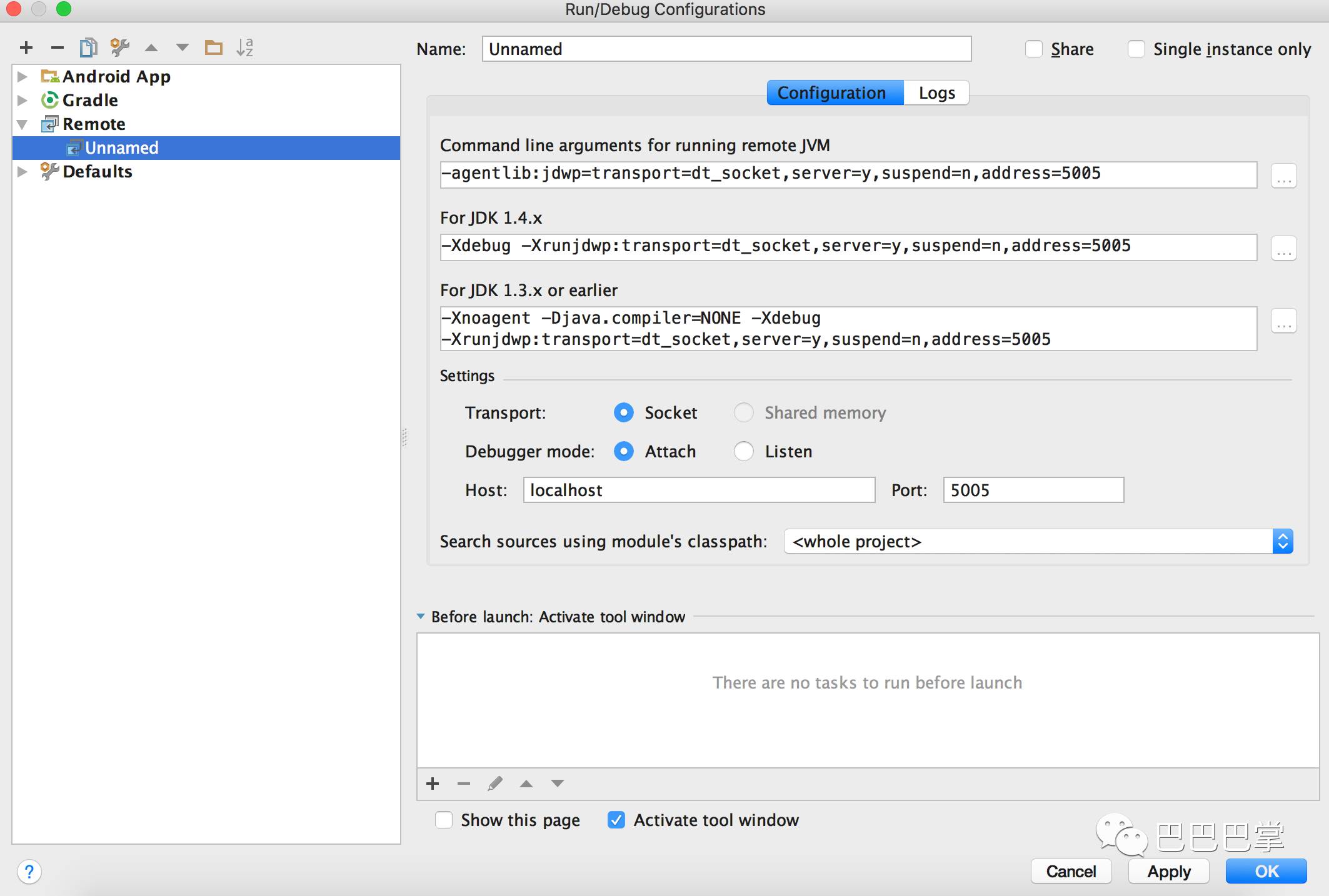The height and width of the screenshot is (896, 1329).
Task: Create new folder in configurations toolbar
Action: (x=214, y=47)
